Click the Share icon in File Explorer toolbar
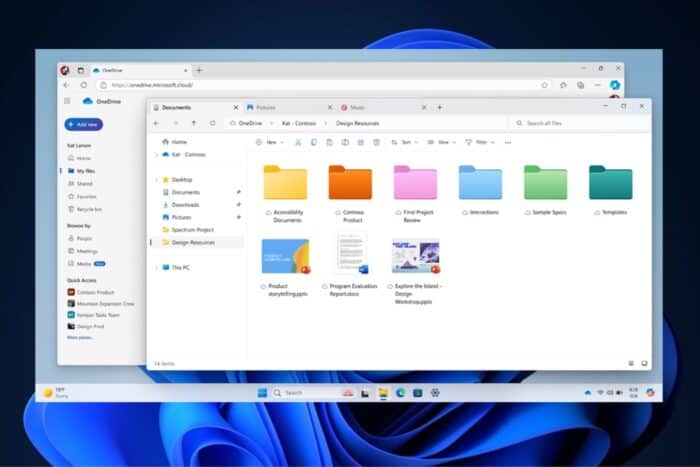700x467 pixels. [361, 142]
